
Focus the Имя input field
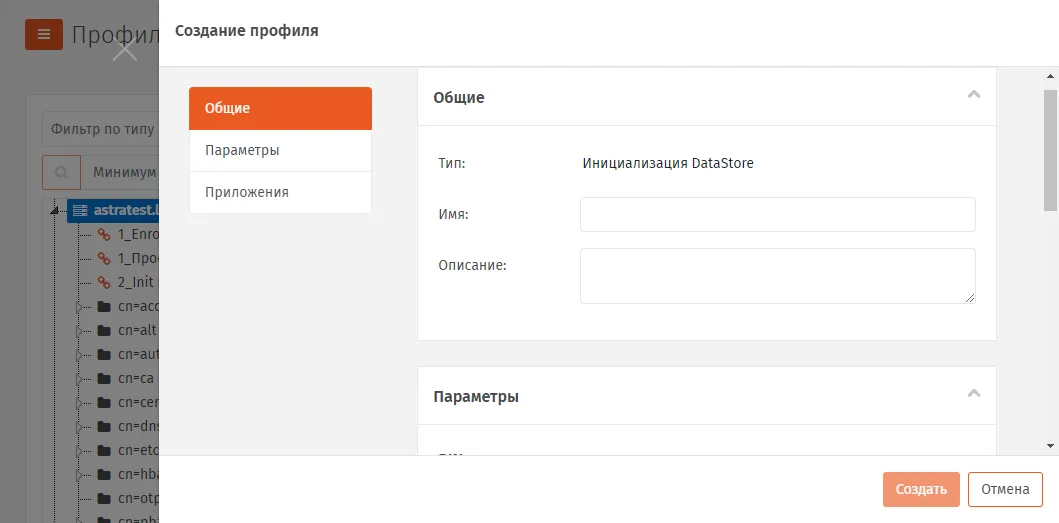778,214
